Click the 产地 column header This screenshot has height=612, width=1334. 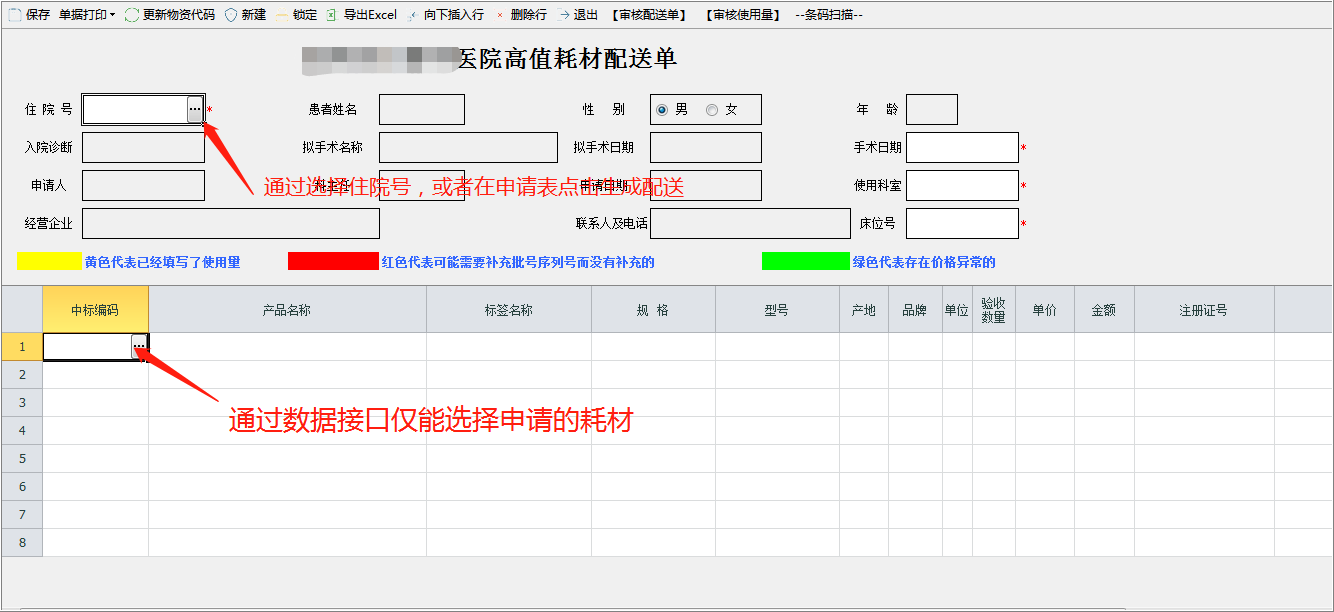(x=864, y=310)
